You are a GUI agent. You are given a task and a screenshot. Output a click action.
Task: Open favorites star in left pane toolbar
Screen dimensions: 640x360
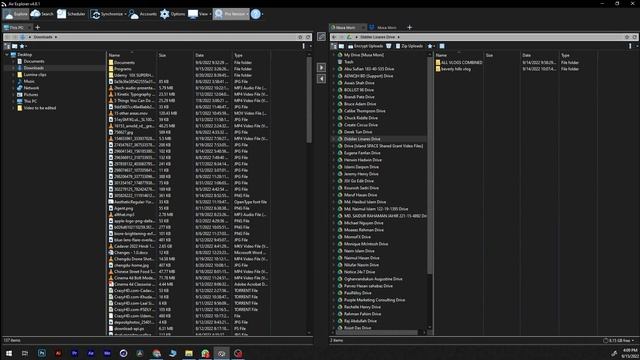click(22, 46)
